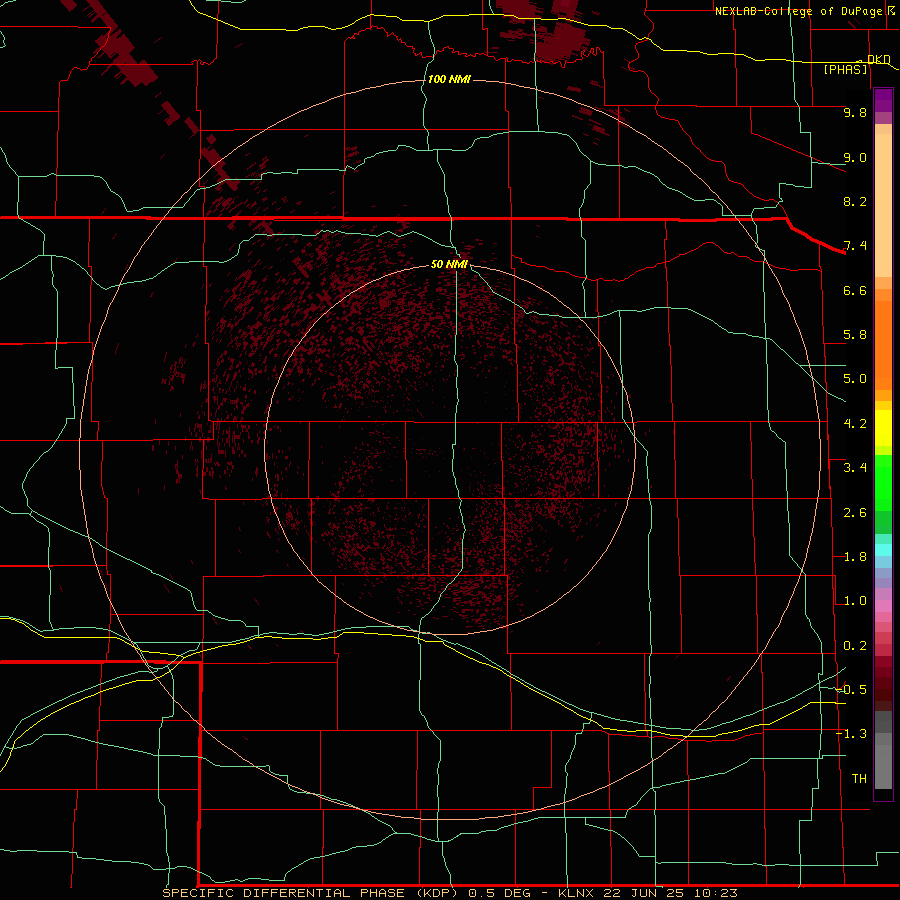The image size is (900, 900).
Task: Click the 3.4 value on color scale
Action: pyautogui.click(x=855, y=468)
